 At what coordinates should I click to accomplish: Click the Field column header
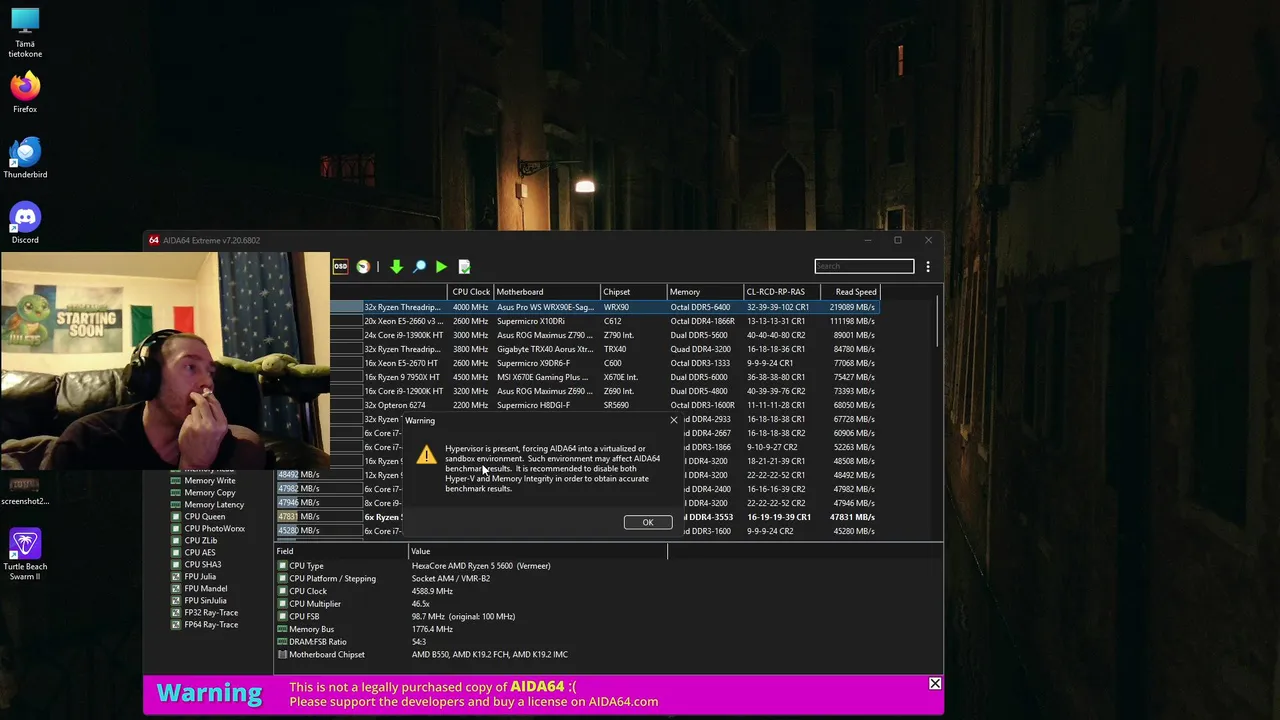(341, 552)
